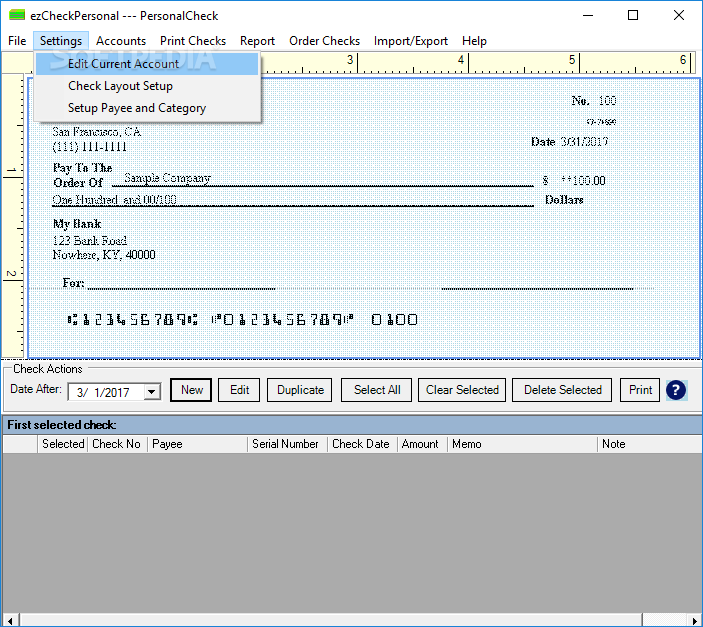Open the Help menu

pyautogui.click(x=474, y=41)
